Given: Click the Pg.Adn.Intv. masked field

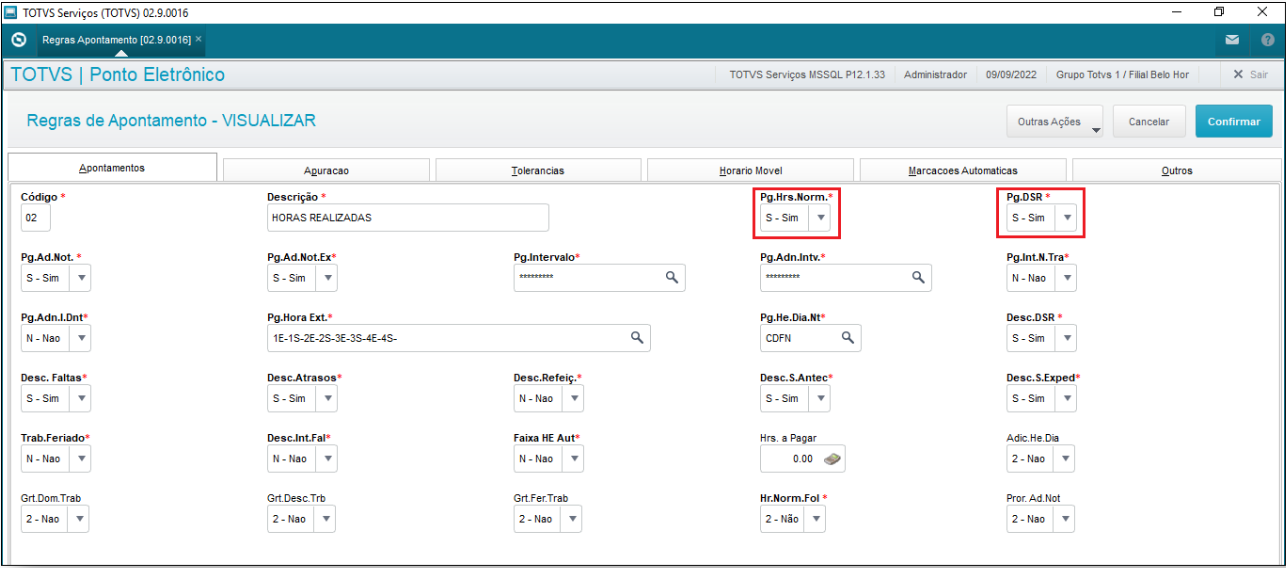Looking at the screenshot, I should pyautogui.click(x=845, y=277).
